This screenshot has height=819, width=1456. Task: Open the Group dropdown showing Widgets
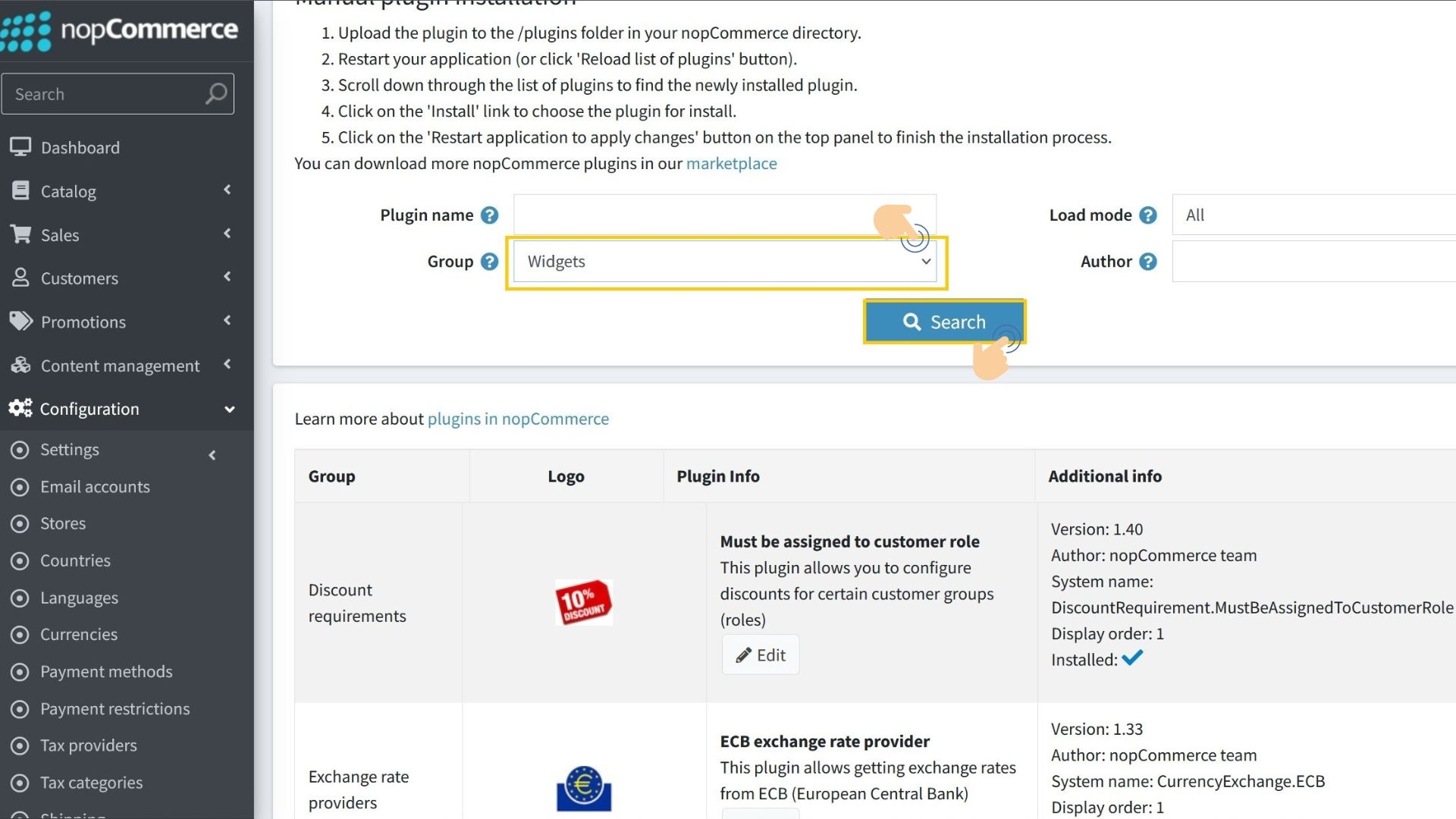pos(725,262)
